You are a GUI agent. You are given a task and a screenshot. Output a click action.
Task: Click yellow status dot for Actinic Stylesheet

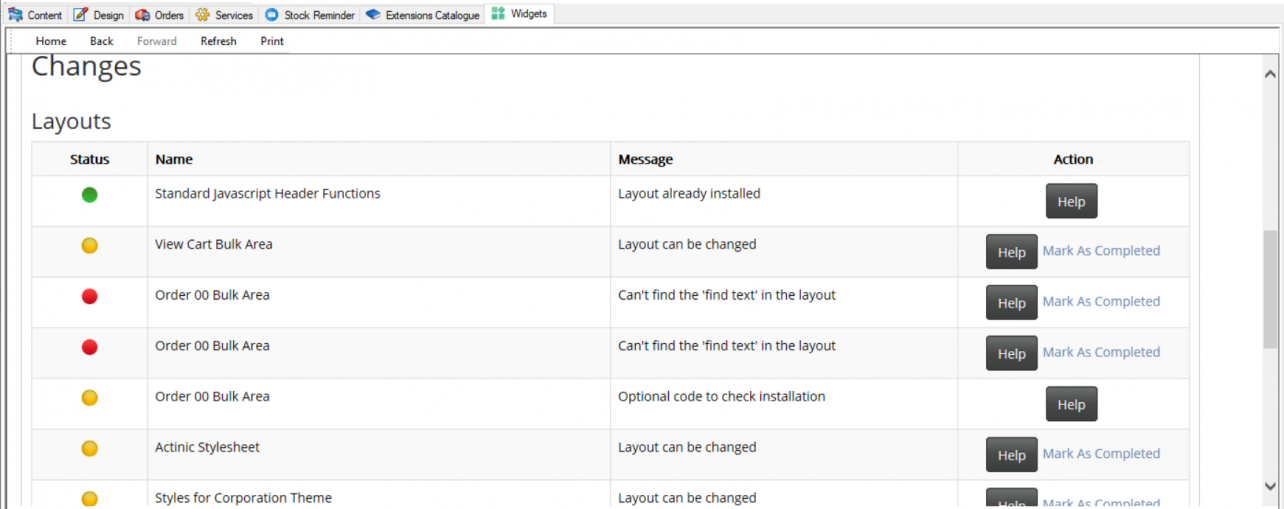(x=90, y=449)
